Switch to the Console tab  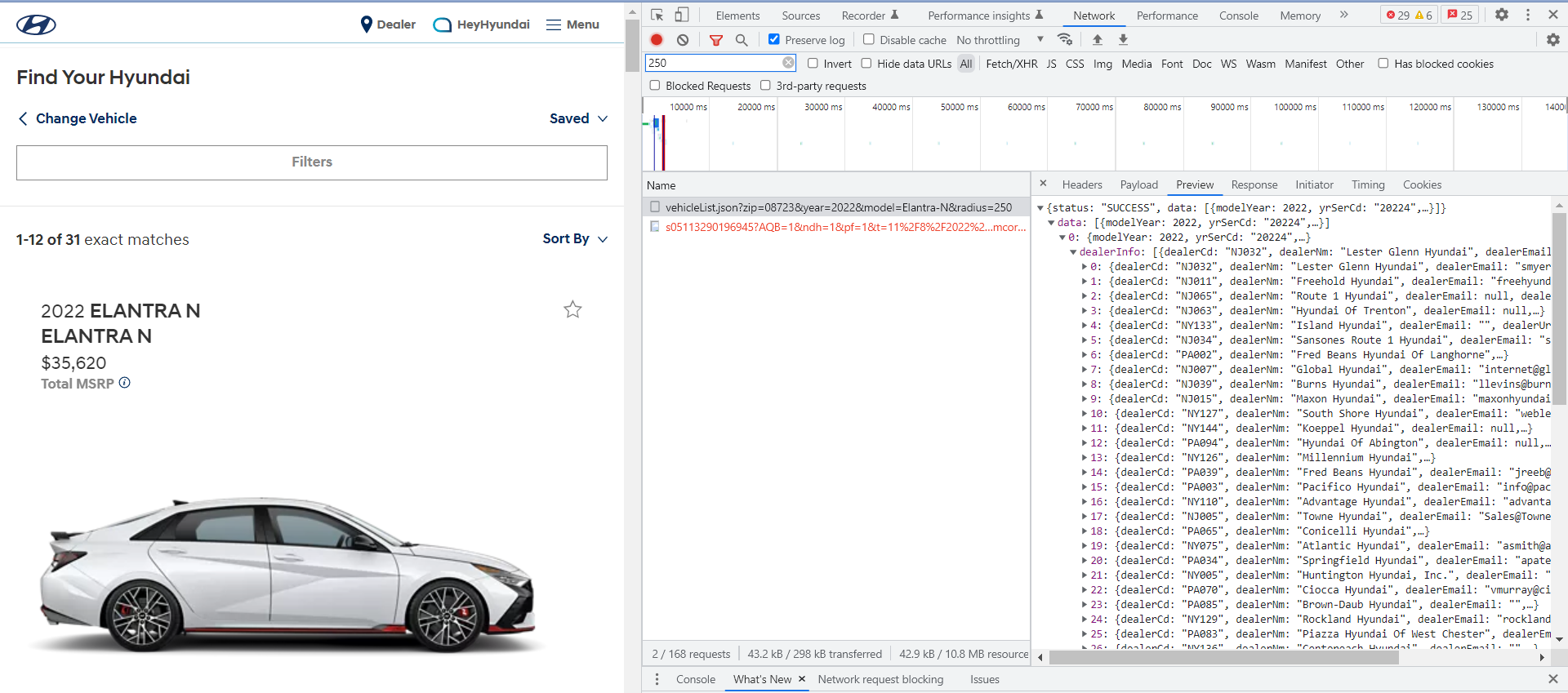pos(1238,16)
